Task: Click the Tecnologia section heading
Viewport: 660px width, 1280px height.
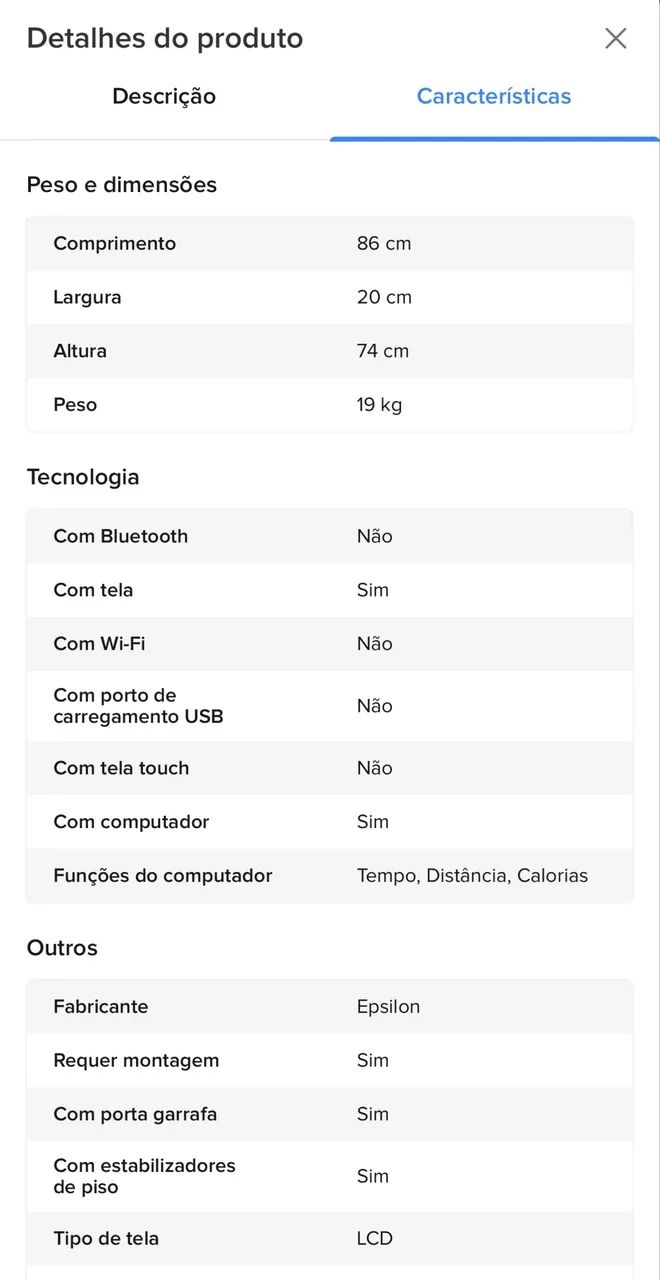Action: point(83,477)
